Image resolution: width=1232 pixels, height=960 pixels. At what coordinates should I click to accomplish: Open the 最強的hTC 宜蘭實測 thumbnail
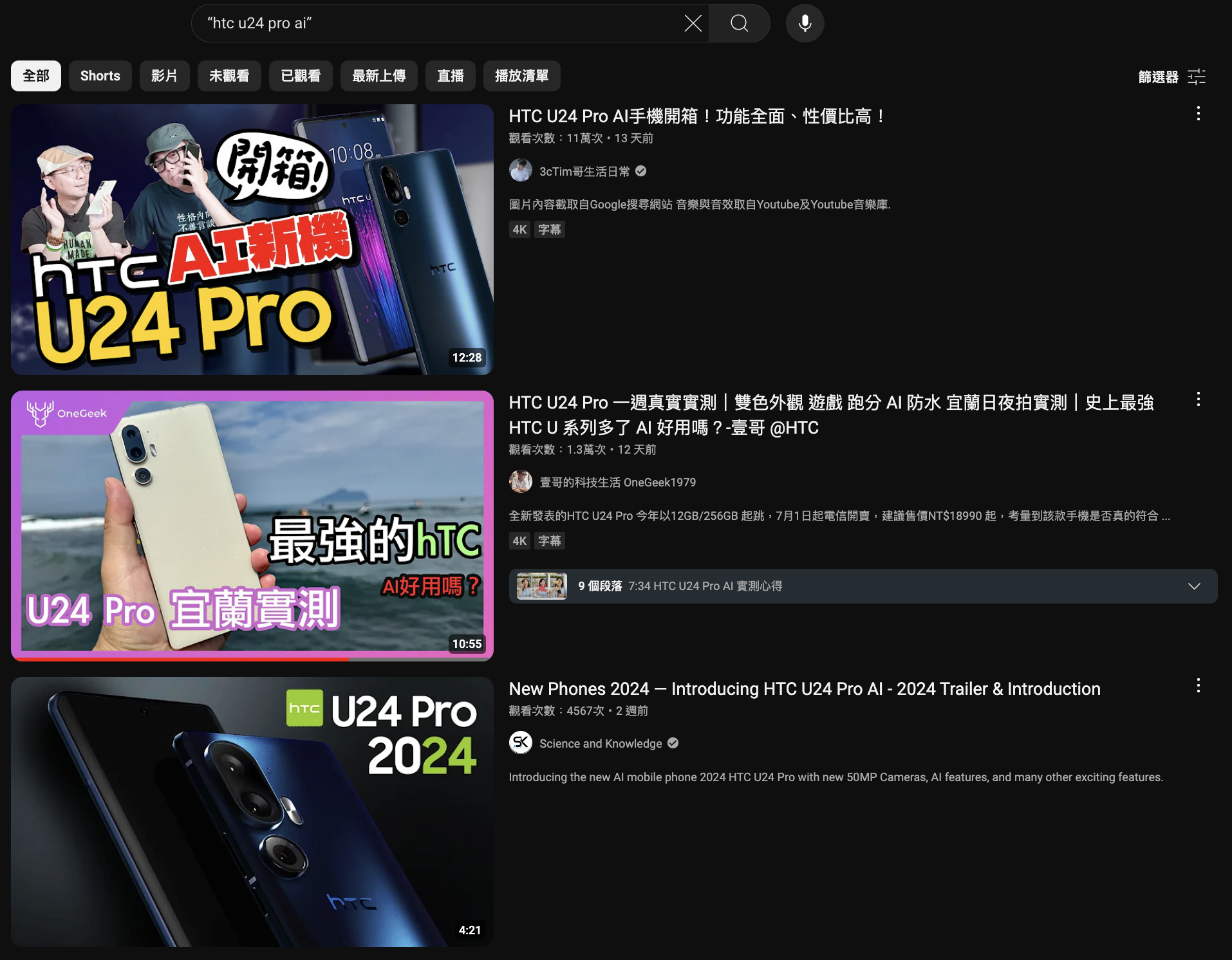click(252, 526)
